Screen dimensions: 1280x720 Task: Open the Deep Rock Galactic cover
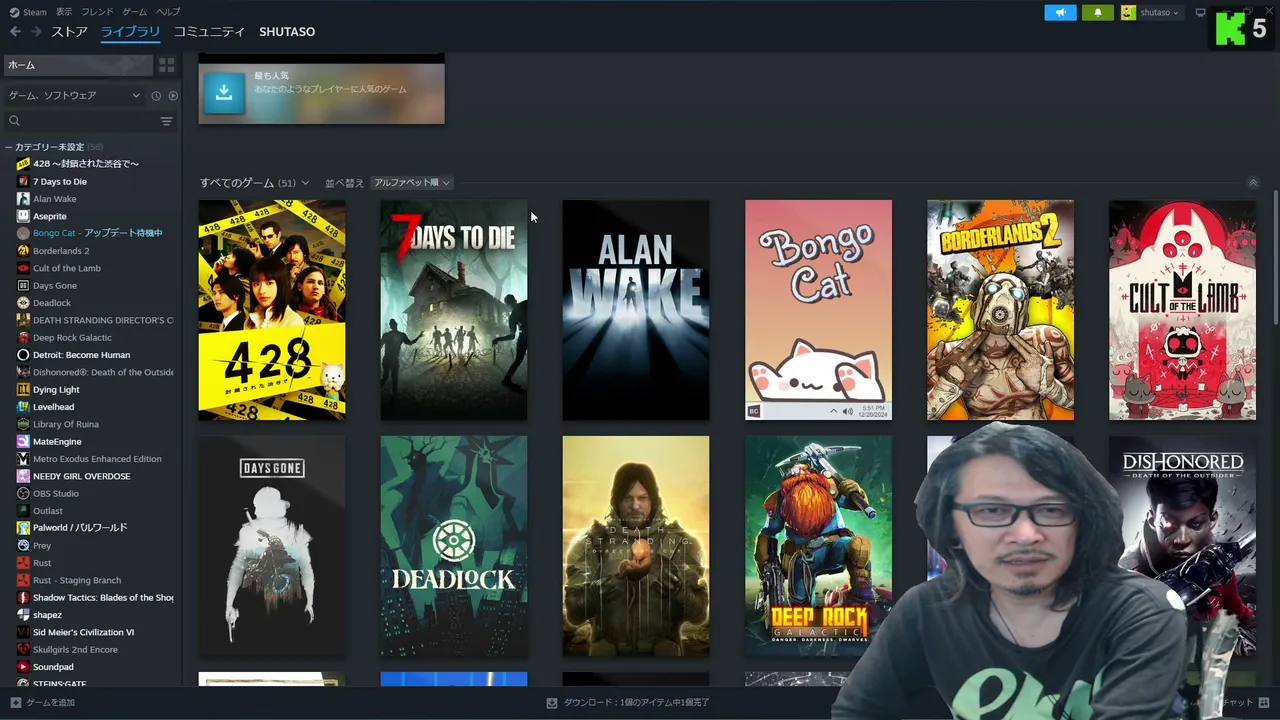click(x=818, y=546)
